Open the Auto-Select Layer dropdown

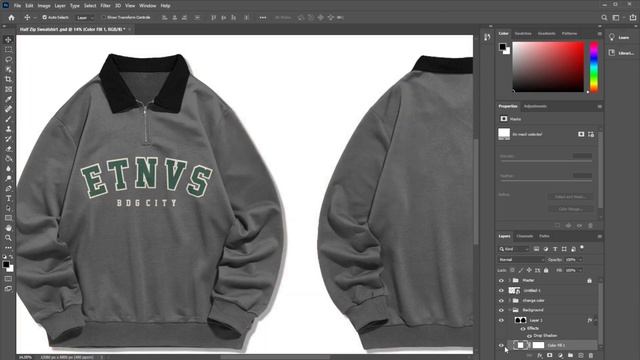pyautogui.click(x=84, y=18)
